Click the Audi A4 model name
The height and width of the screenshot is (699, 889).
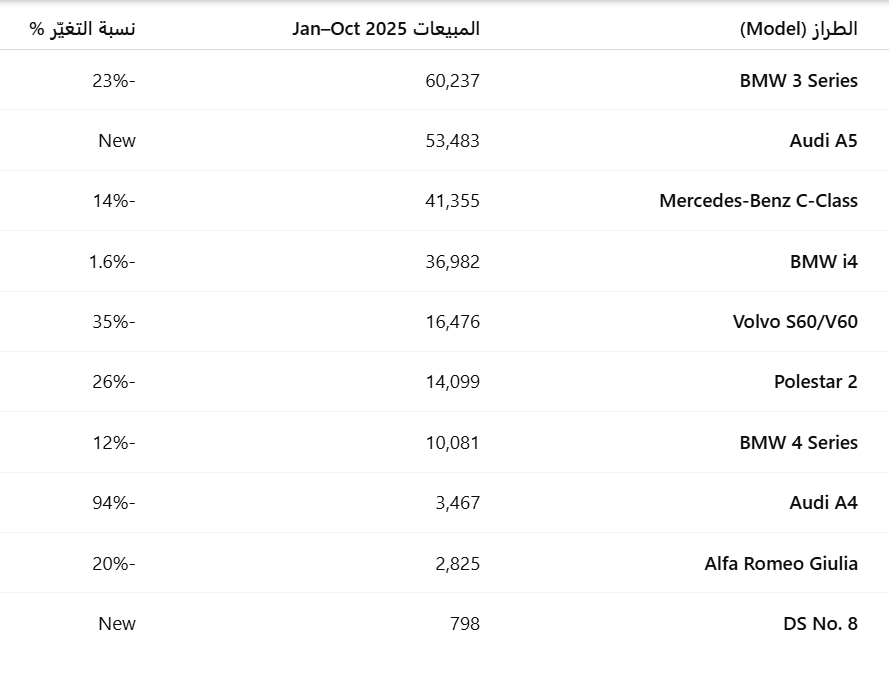click(823, 503)
